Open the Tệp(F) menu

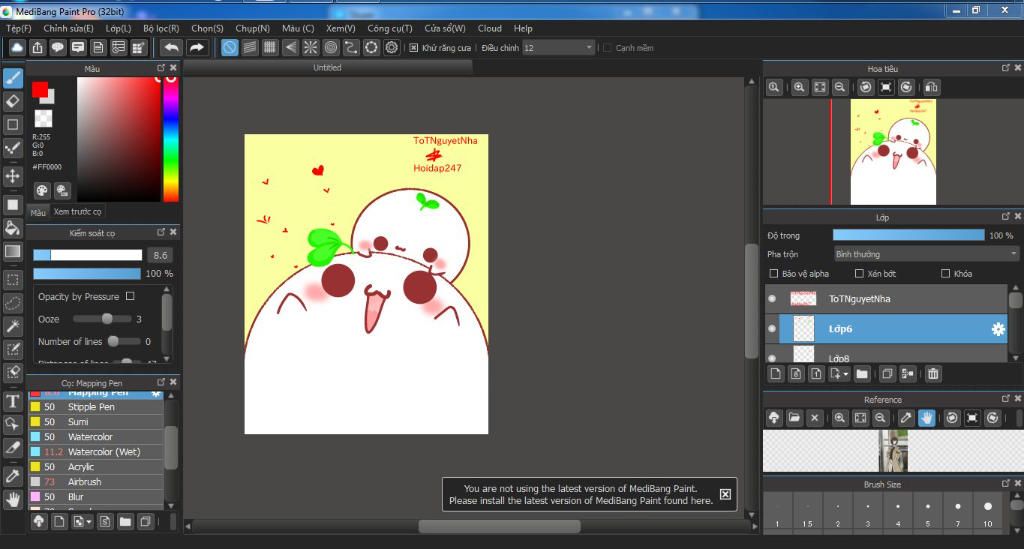click(18, 29)
